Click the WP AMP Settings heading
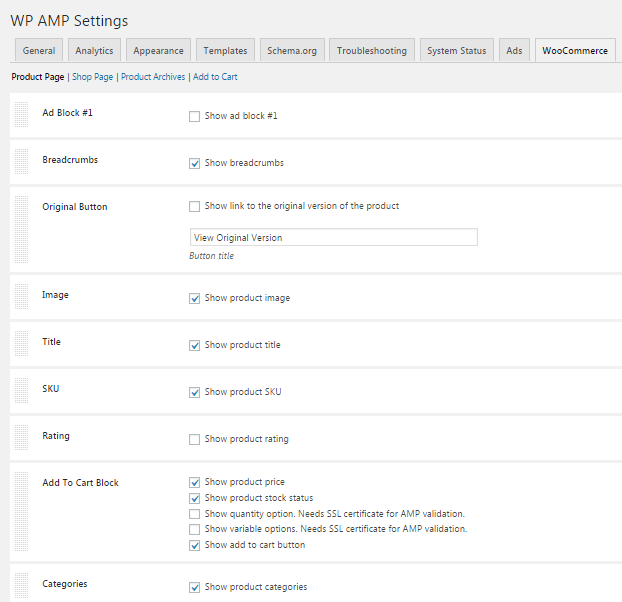622x602 pixels. tap(69, 21)
